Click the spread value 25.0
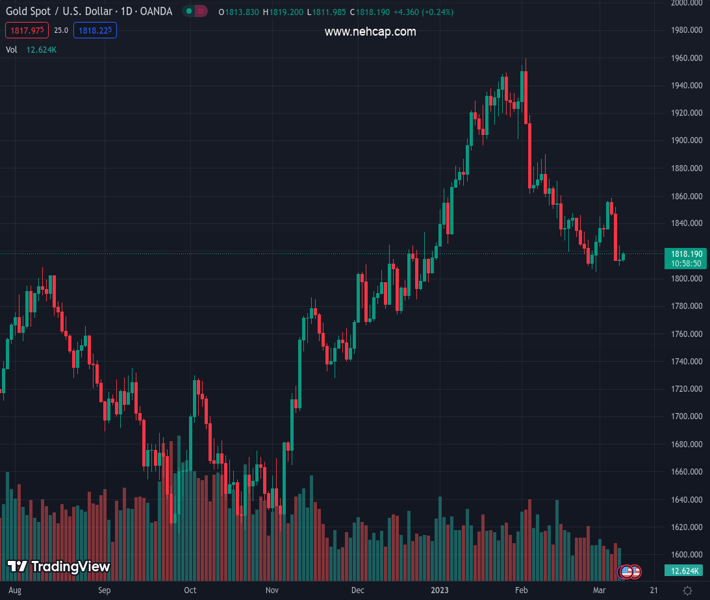The image size is (710, 600). pos(61,30)
